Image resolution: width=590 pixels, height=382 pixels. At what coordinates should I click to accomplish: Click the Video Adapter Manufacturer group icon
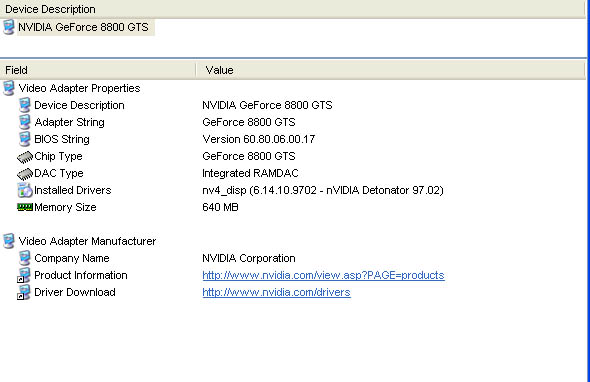coord(9,241)
